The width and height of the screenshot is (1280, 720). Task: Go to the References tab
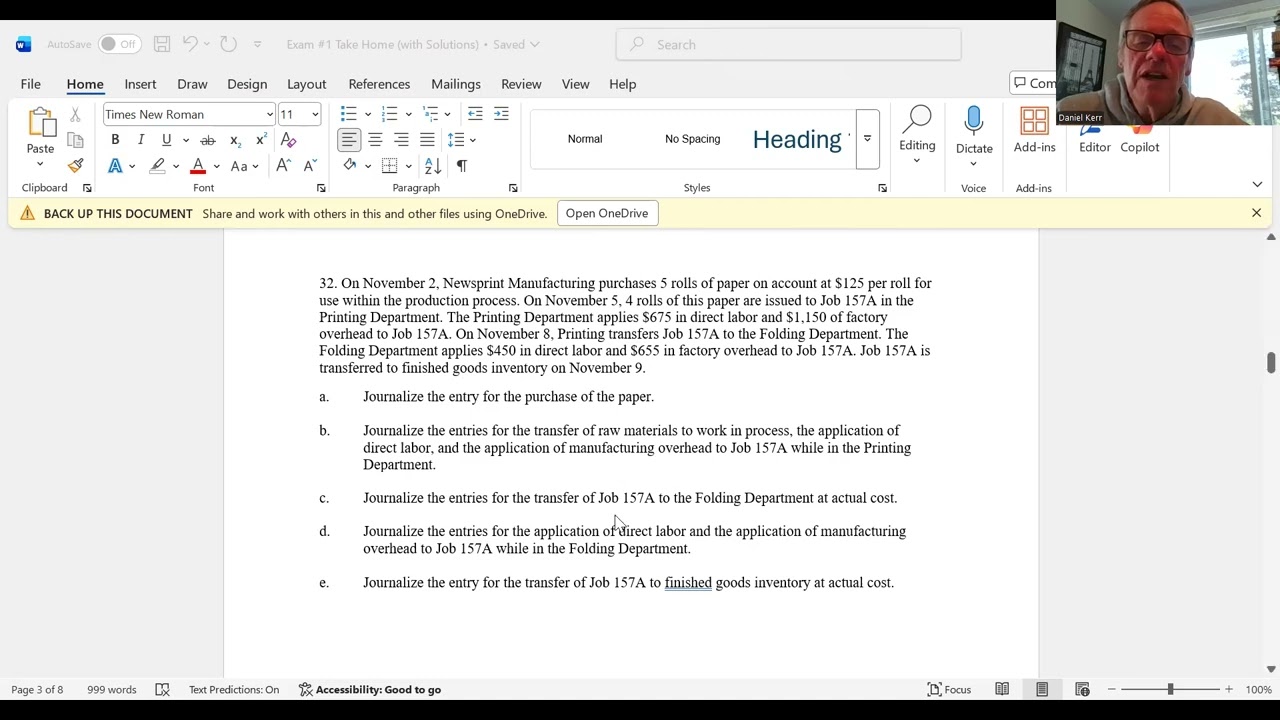(379, 84)
